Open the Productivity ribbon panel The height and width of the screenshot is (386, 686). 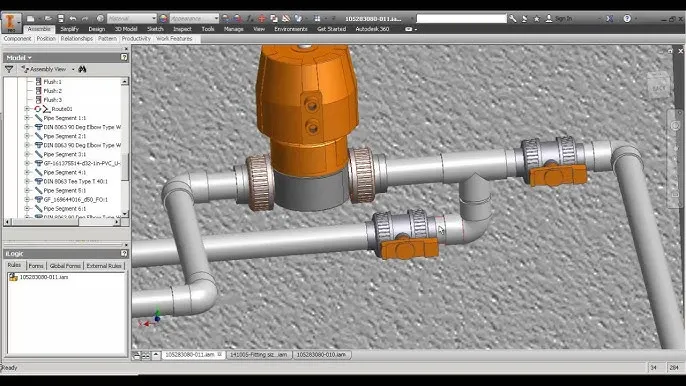tap(136, 39)
